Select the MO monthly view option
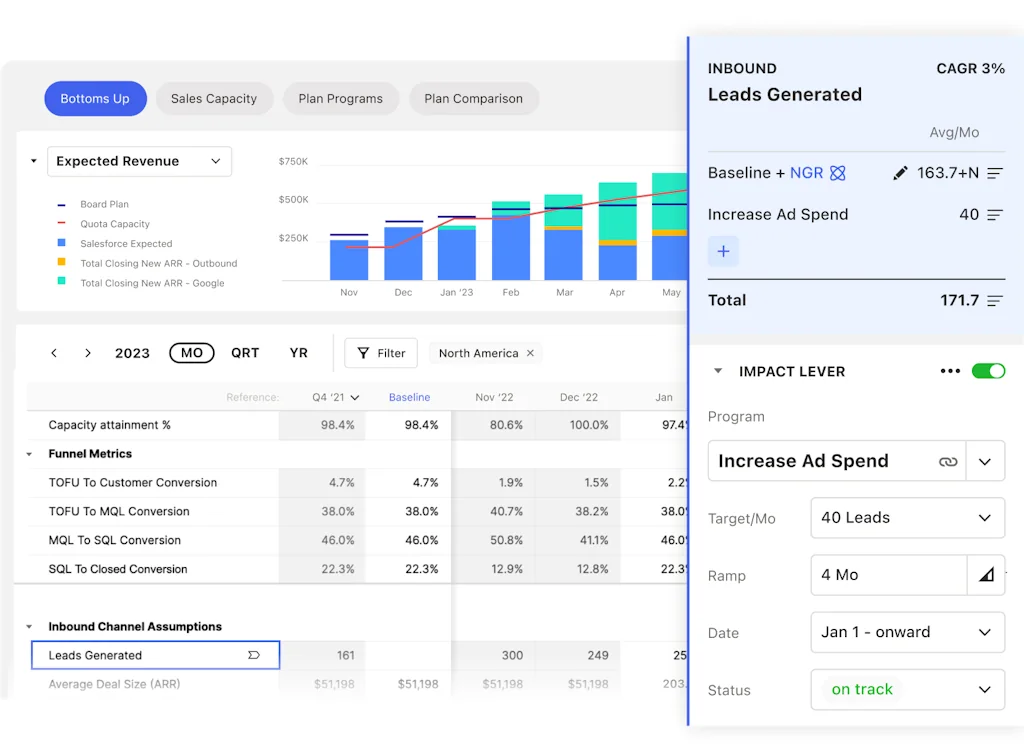The image size is (1024, 755). pyautogui.click(x=192, y=353)
